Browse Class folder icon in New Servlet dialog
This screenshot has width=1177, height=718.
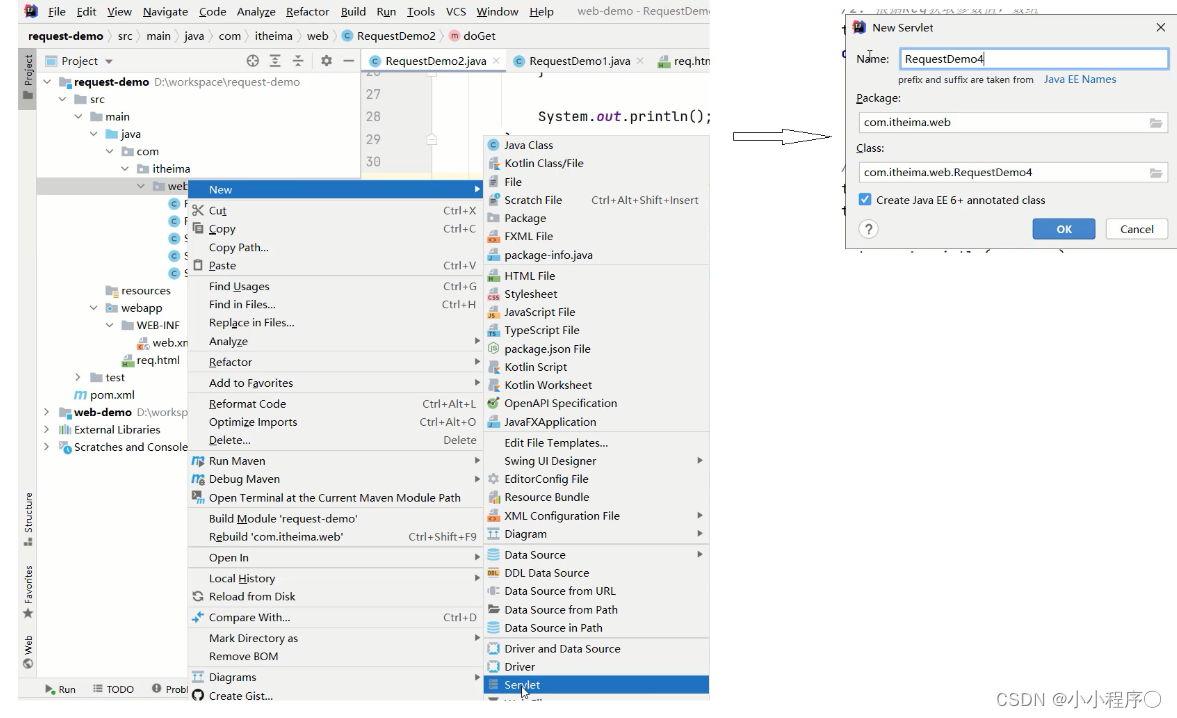(x=1156, y=173)
